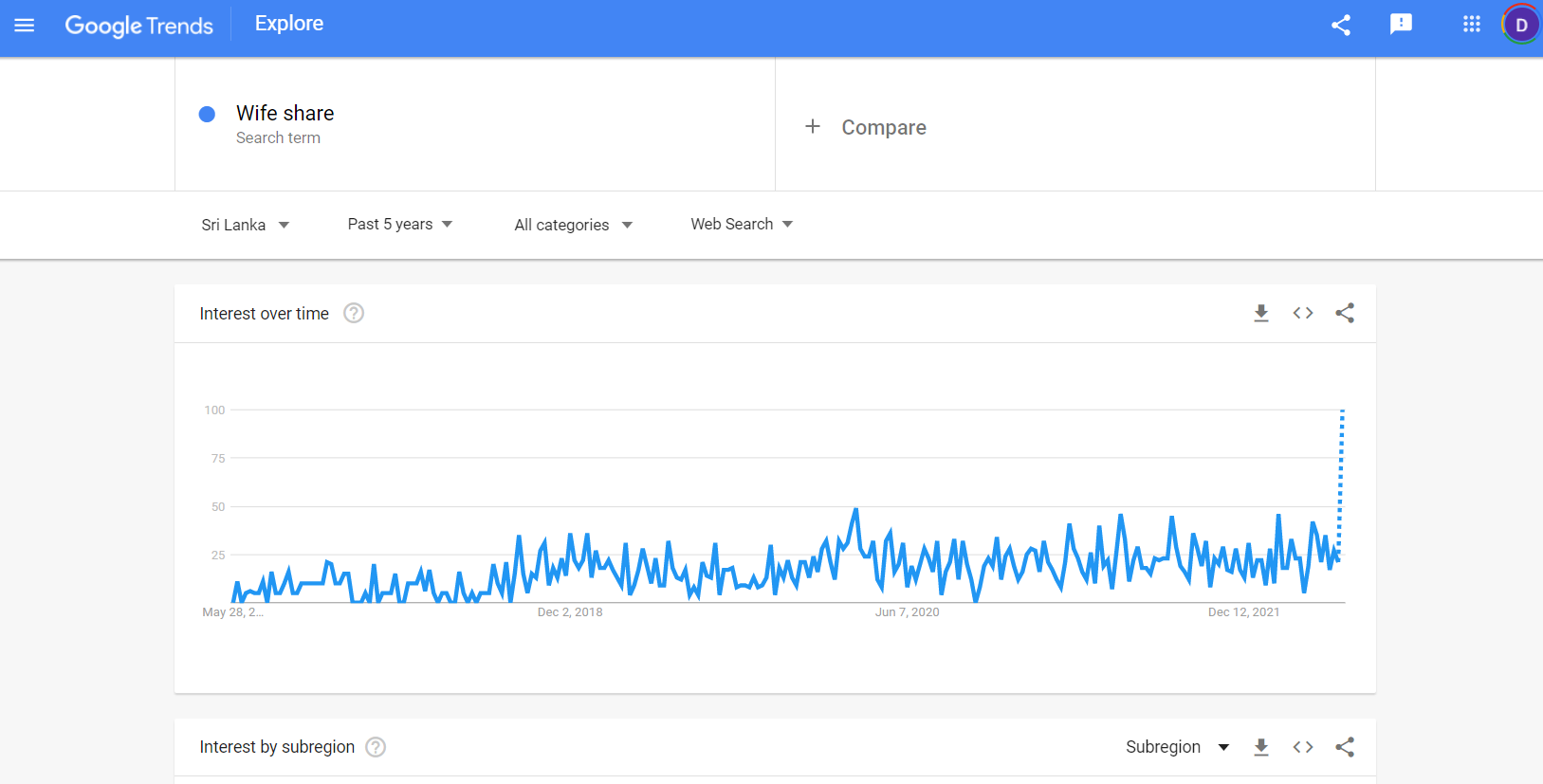Image resolution: width=1543 pixels, height=784 pixels.
Task: Change the Web Search type dropdown
Action: pos(742,224)
